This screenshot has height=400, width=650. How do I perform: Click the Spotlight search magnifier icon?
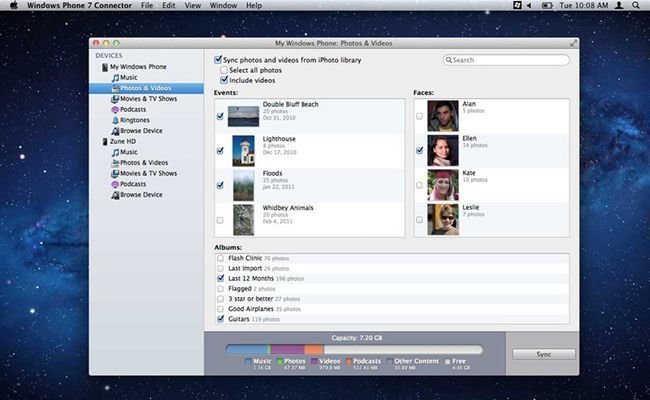click(x=636, y=5)
